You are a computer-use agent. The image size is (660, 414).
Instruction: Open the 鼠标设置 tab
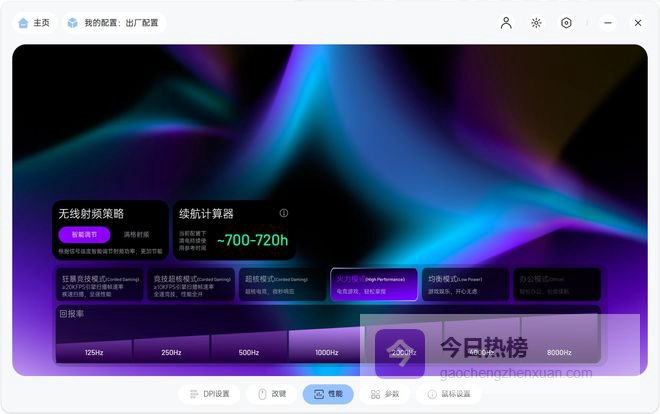click(448, 394)
